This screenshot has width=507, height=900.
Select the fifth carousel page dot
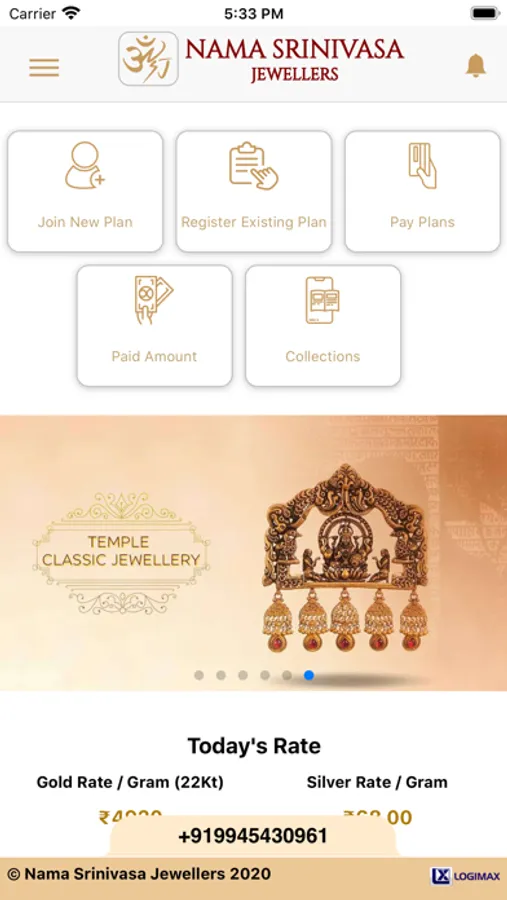click(x=287, y=676)
